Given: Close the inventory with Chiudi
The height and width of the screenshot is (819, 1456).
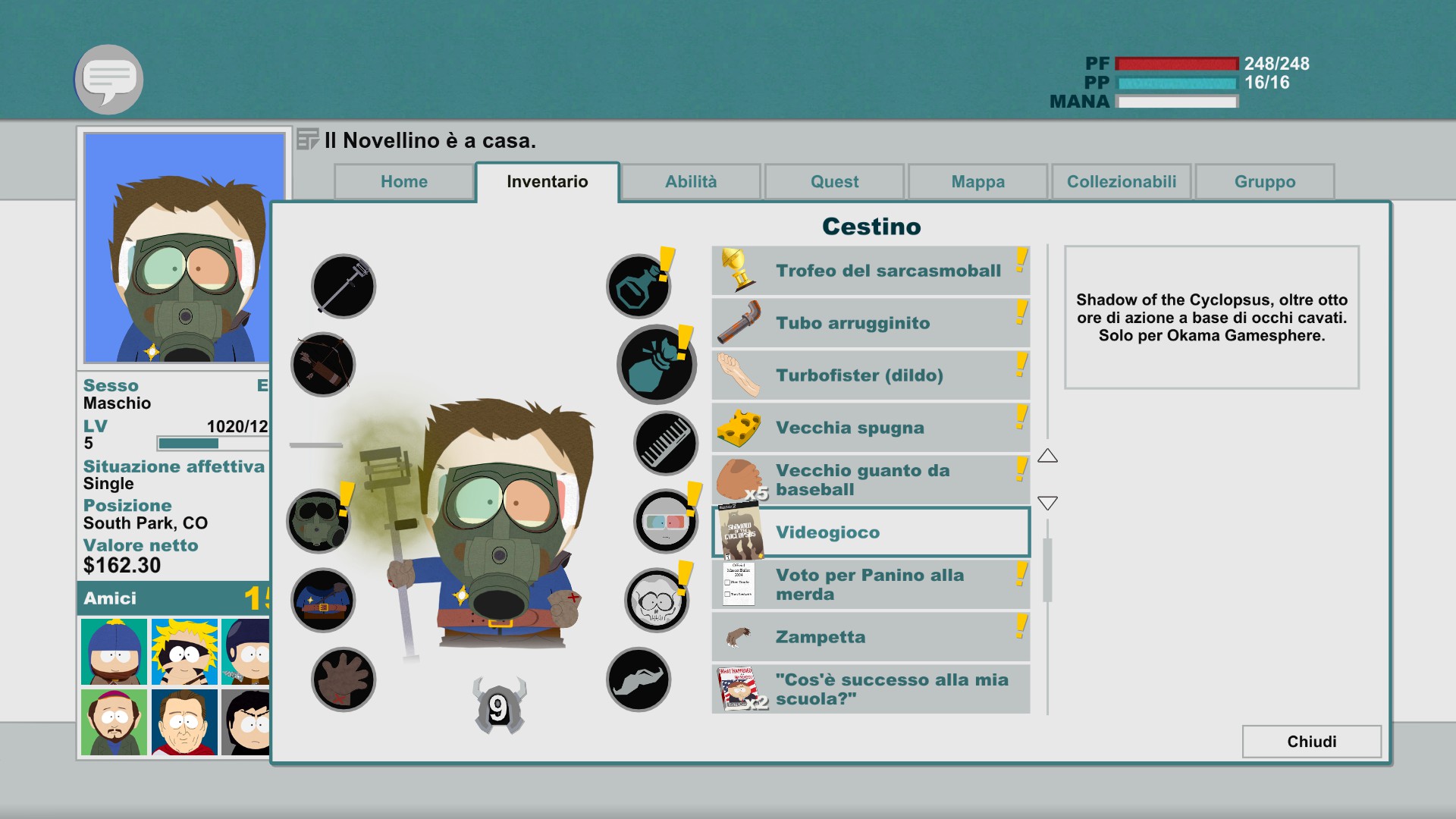Looking at the screenshot, I should click(1312, 742).
